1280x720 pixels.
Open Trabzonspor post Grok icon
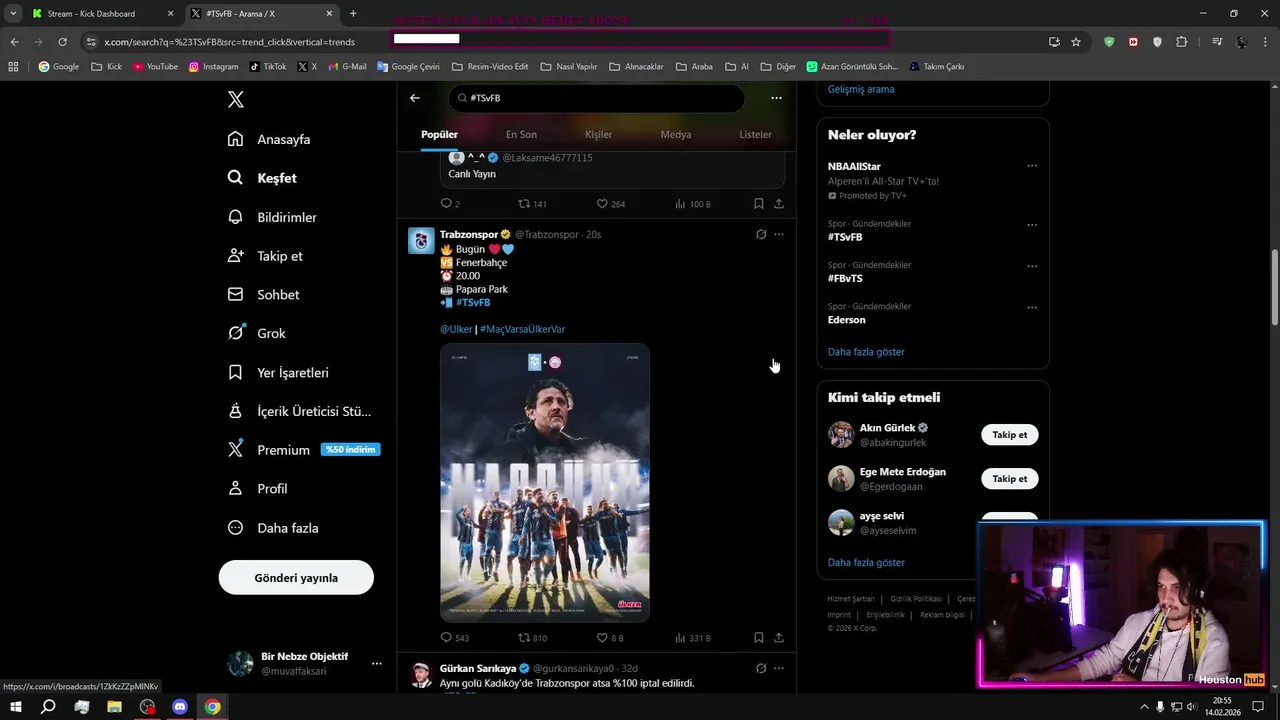point(761,234)
